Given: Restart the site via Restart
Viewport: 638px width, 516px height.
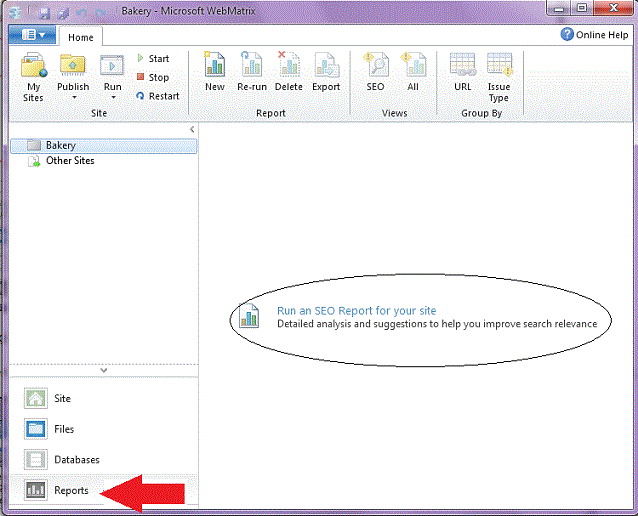Looking at the screenshot, I should 158,96.
